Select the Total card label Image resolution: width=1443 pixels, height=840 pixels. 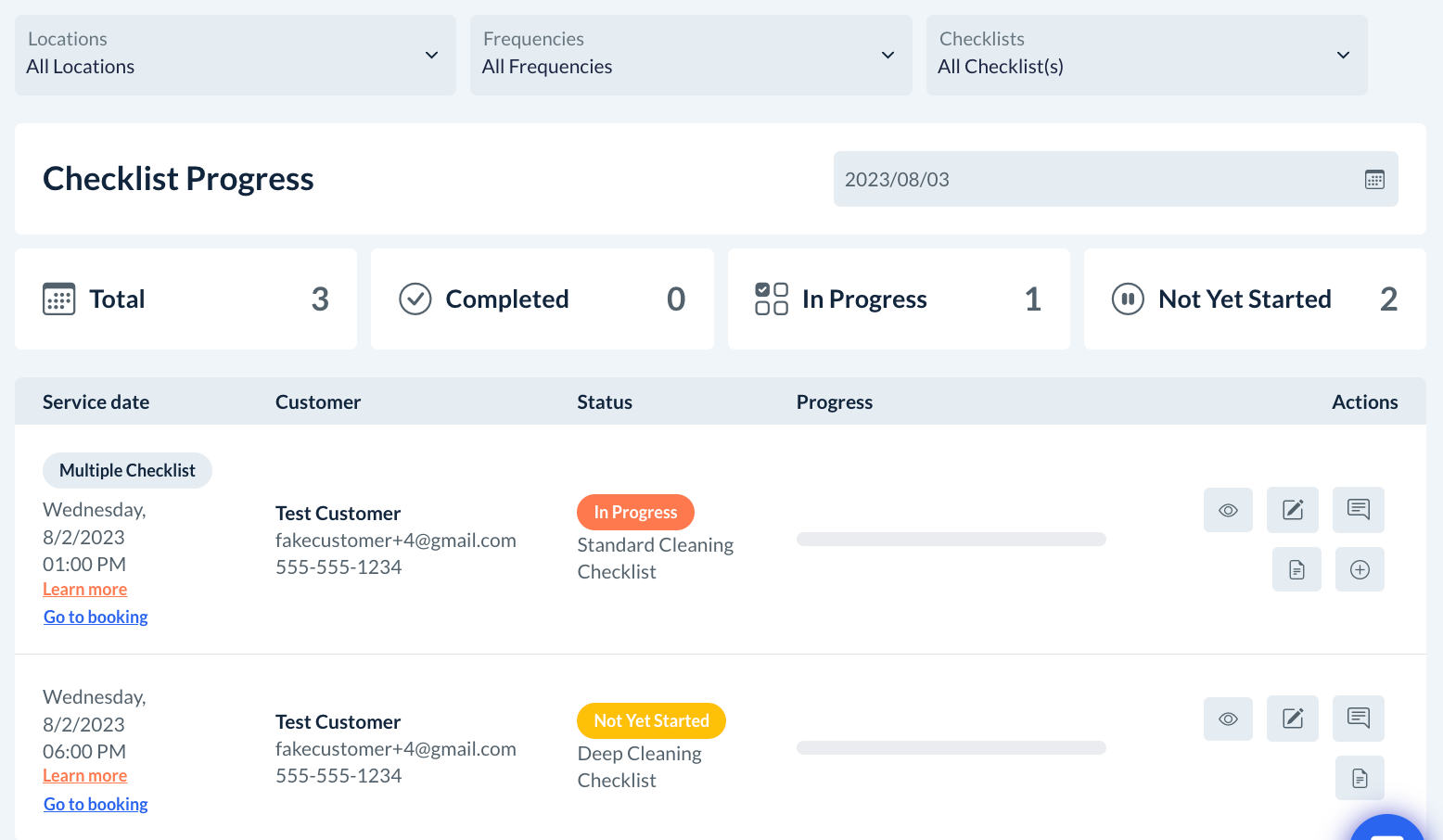point(117,299)
